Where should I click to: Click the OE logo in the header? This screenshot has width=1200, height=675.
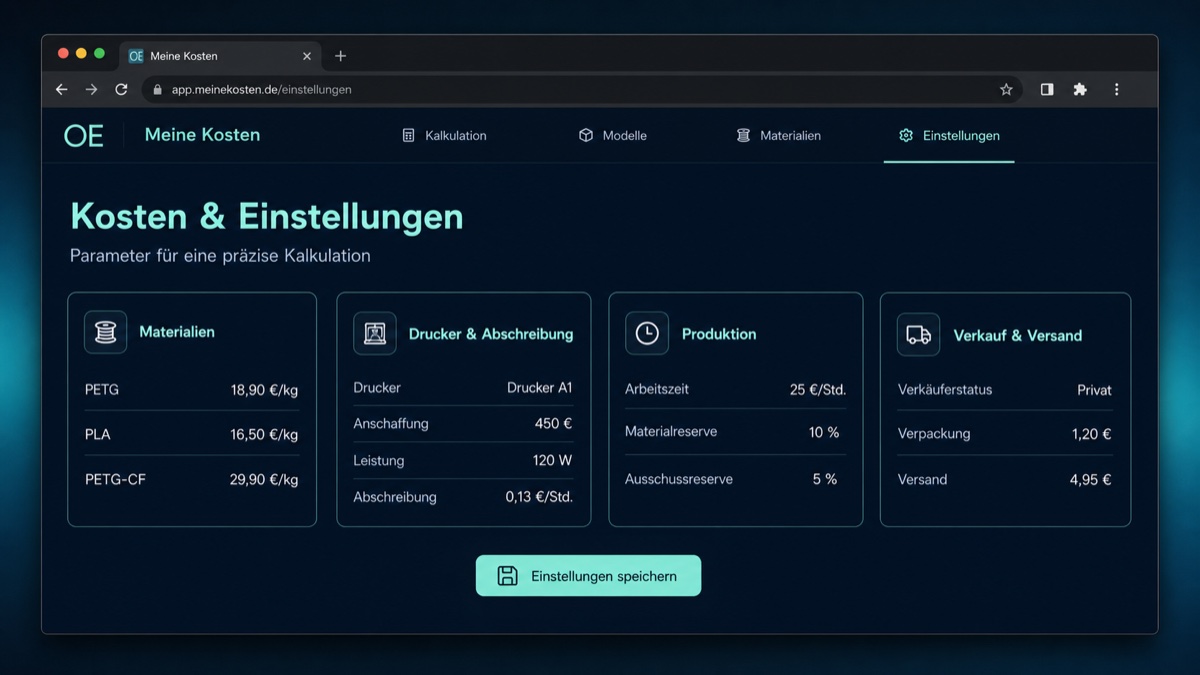pyautogui.click(x=84, y=135)
